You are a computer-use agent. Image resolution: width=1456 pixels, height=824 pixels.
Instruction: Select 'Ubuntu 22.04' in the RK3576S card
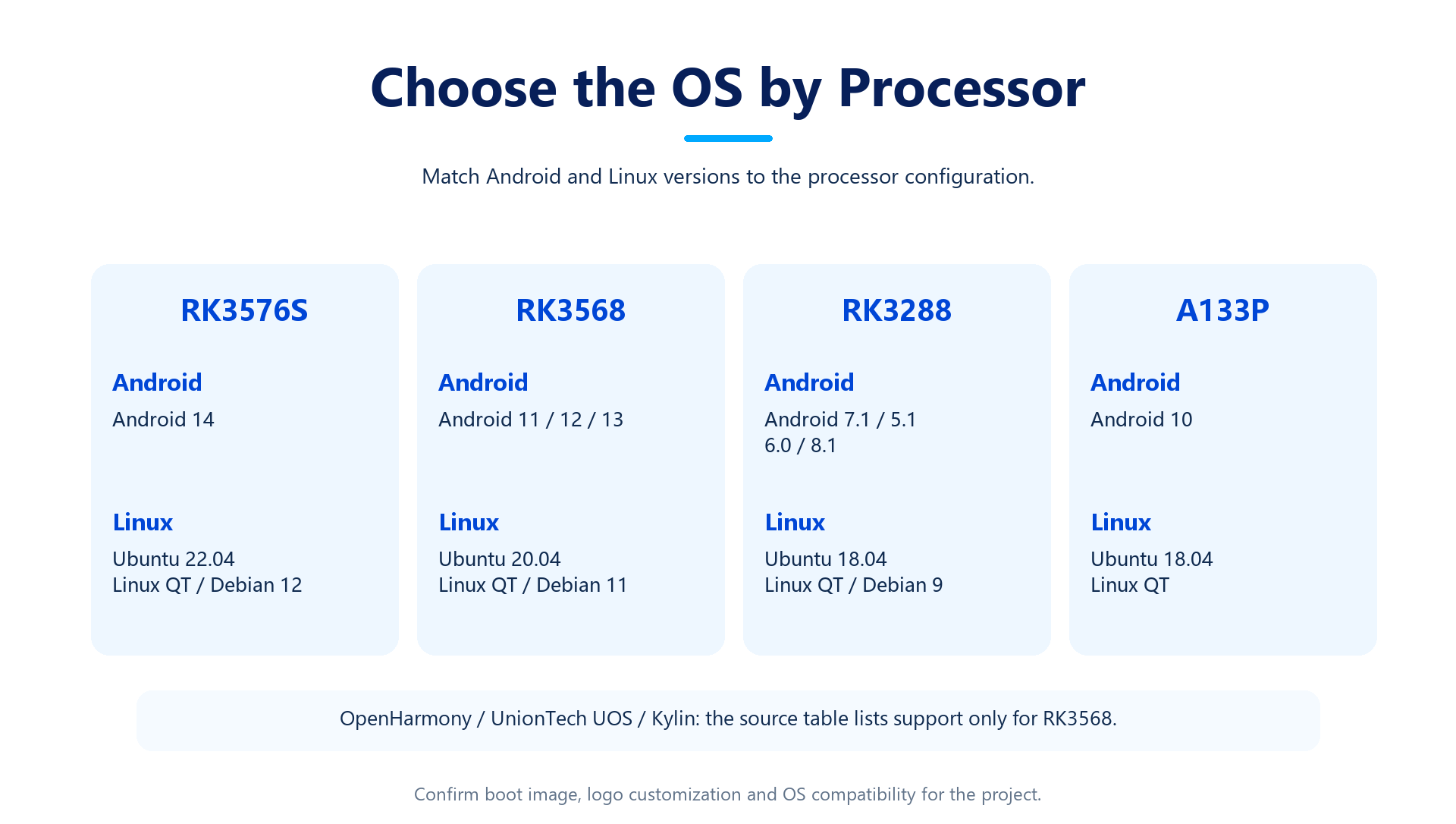click(x=174, y=559)
